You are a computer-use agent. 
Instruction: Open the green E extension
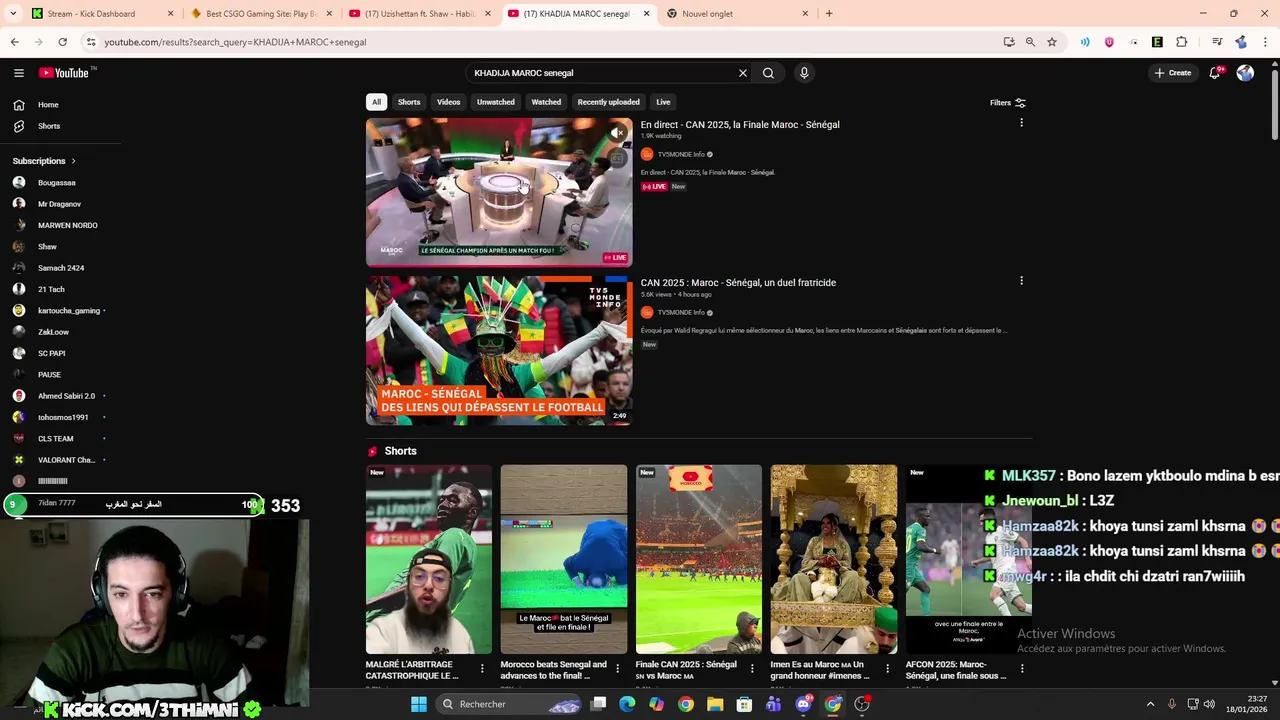(1157, 42)
